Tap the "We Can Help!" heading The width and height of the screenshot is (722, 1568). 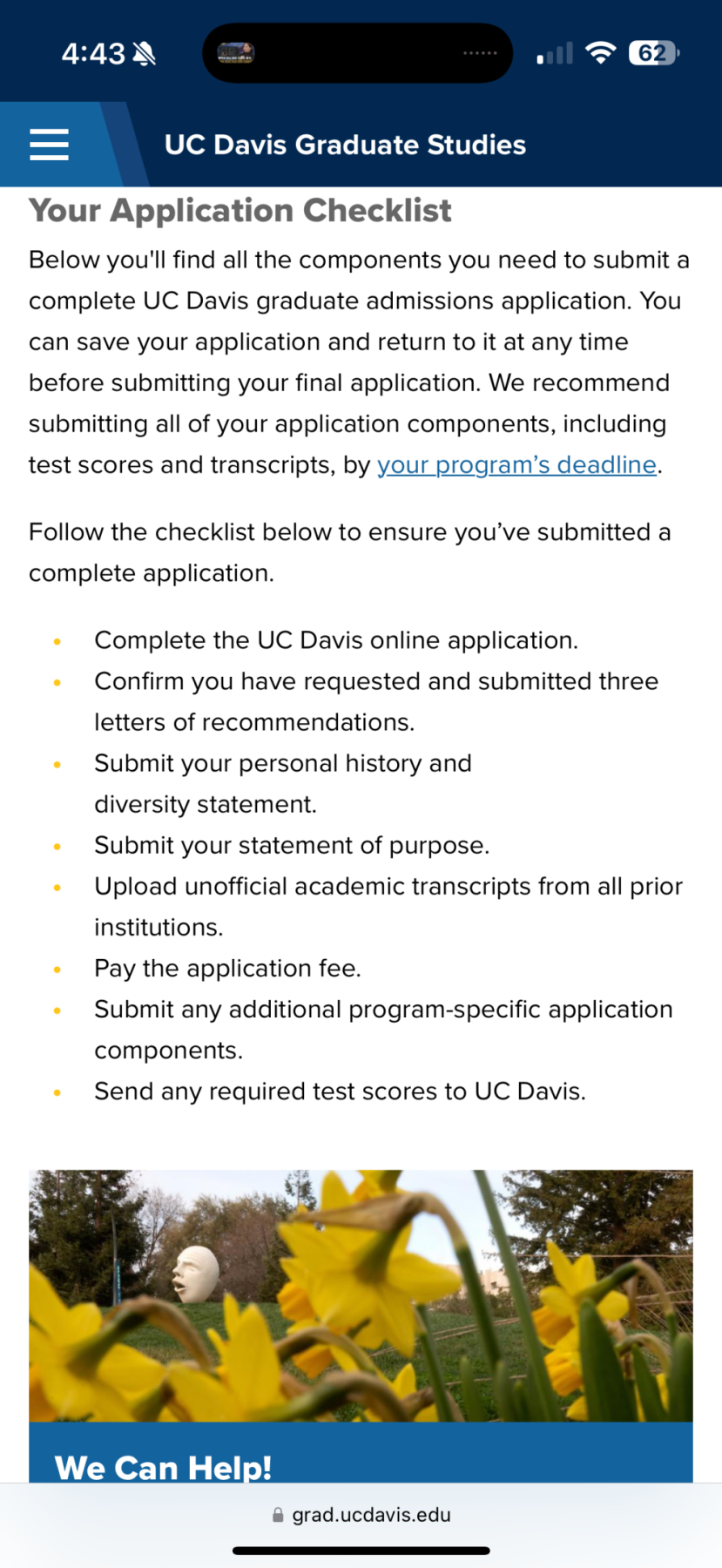[x=164, y=1468]
